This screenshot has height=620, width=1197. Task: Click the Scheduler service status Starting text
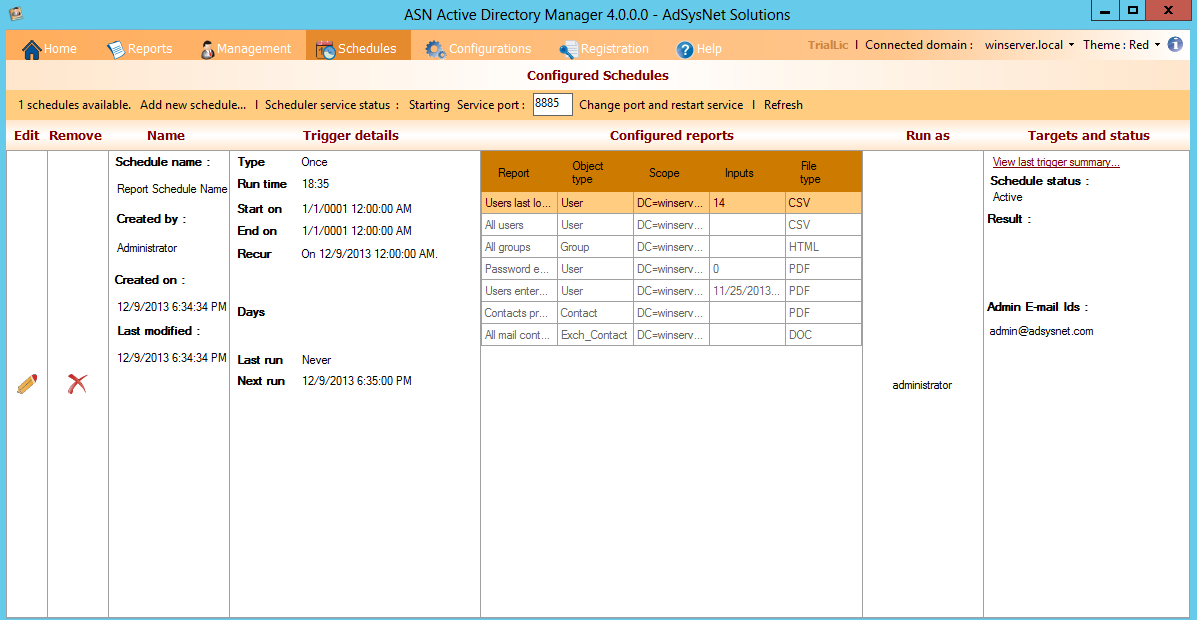click(429, 105)
